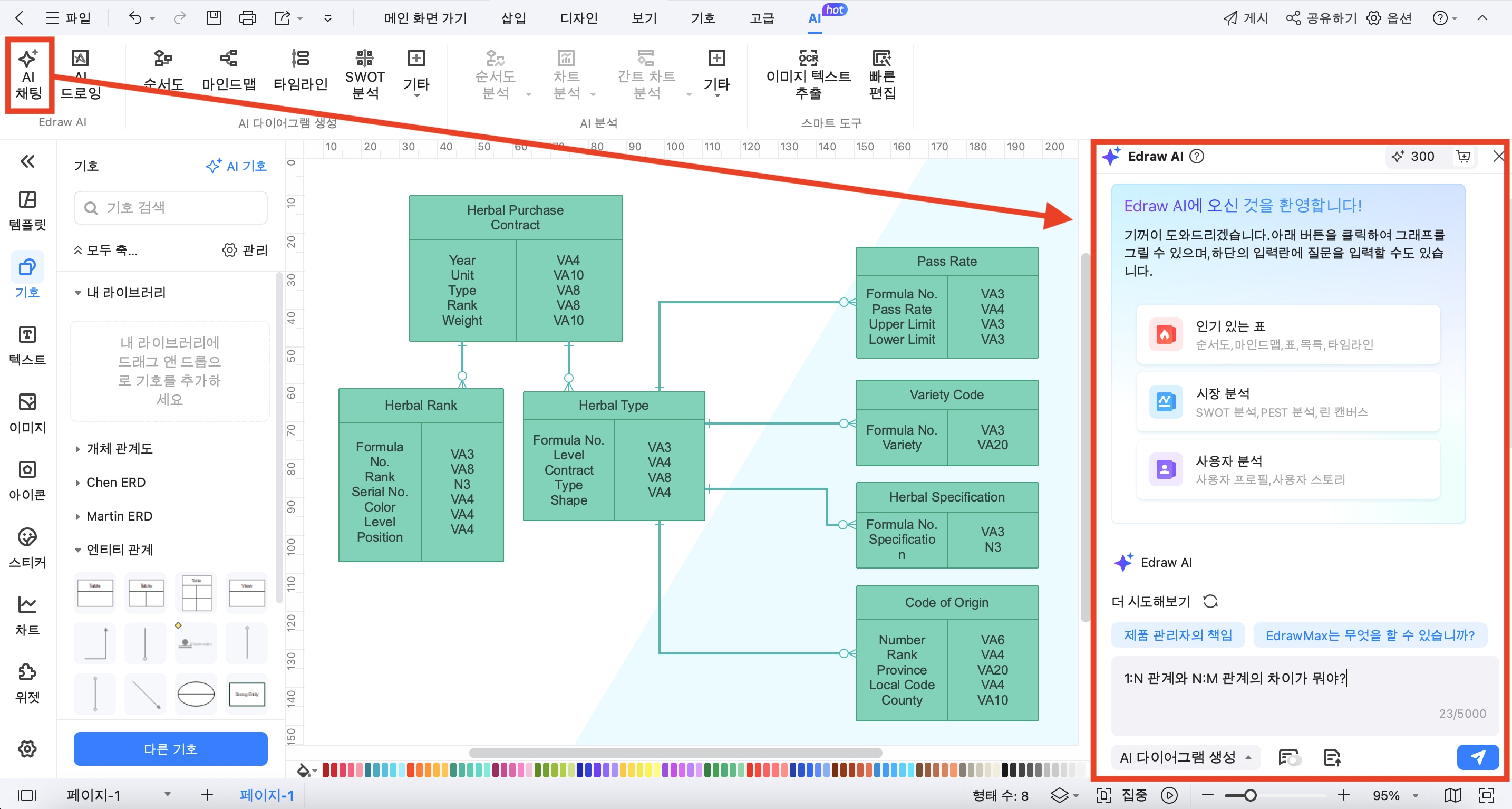
Task: Open the SWOT 분석 generator
Action: 364,74
